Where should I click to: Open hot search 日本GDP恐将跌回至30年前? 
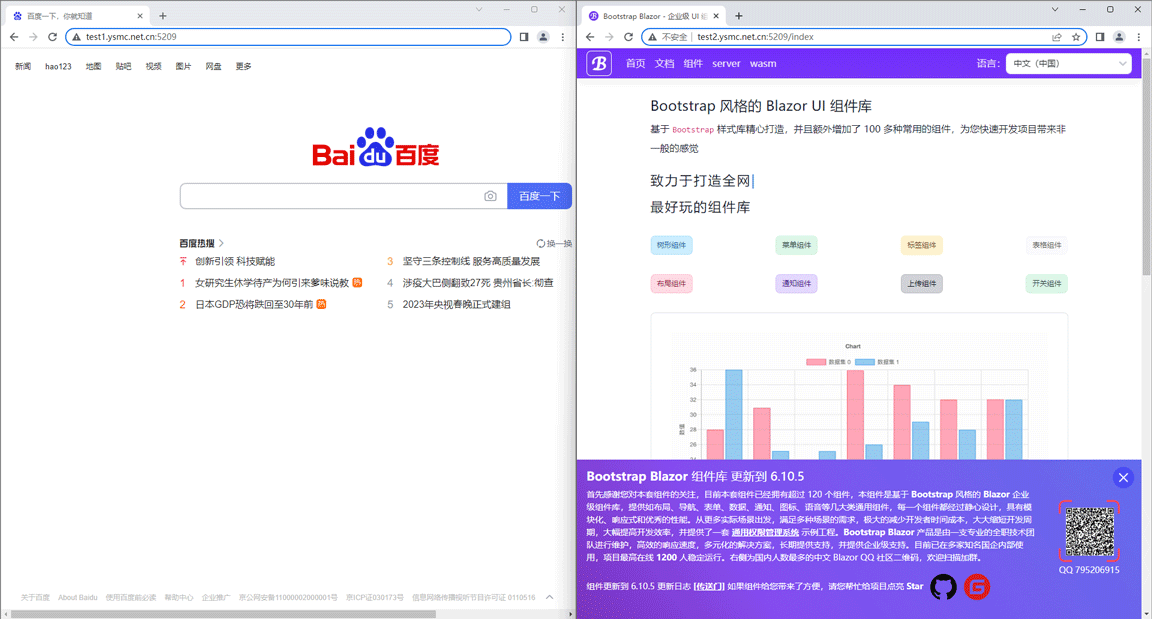254,304
